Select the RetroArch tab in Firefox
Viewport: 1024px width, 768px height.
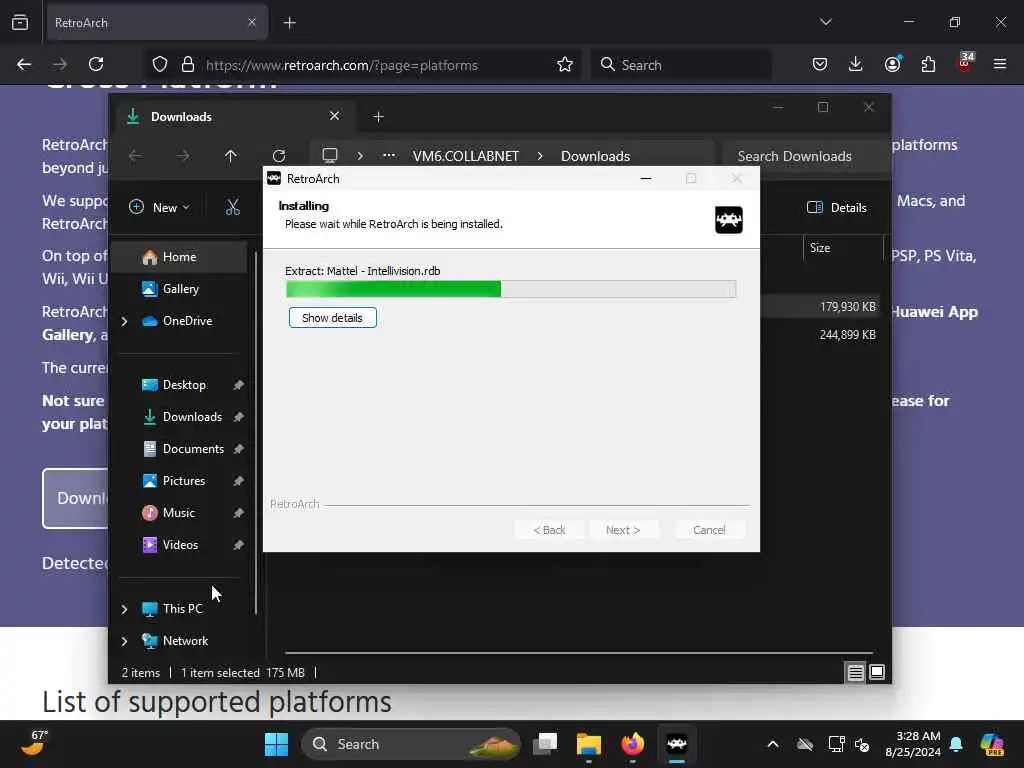157,22
